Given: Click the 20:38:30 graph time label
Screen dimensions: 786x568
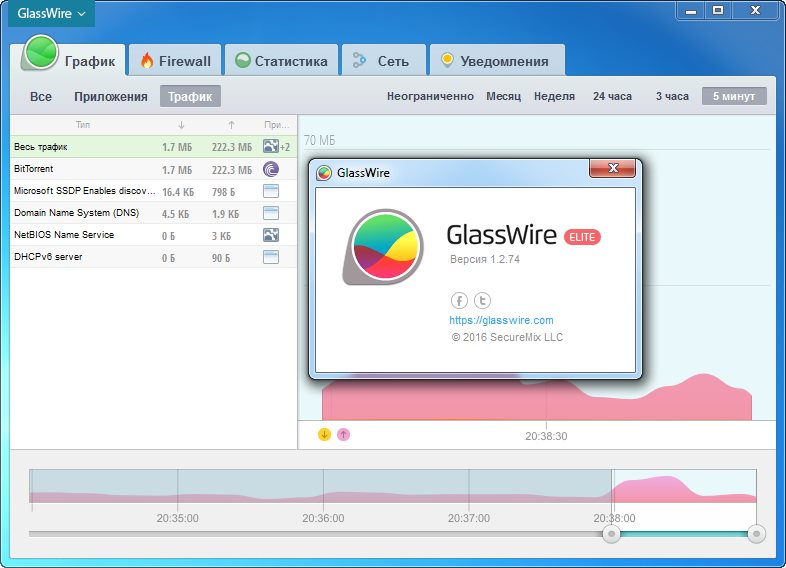Looking at the screenshot, I should click(546, 436).
